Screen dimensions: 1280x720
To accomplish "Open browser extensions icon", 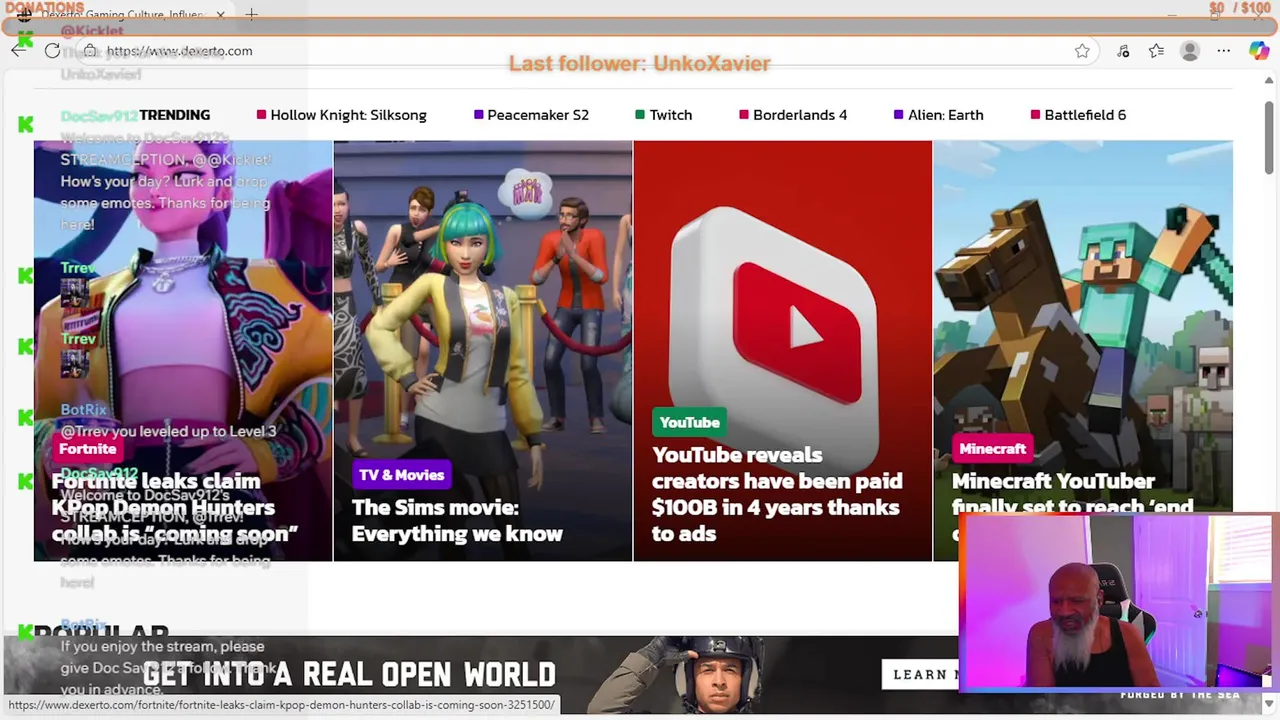I will click(1123, 51).
